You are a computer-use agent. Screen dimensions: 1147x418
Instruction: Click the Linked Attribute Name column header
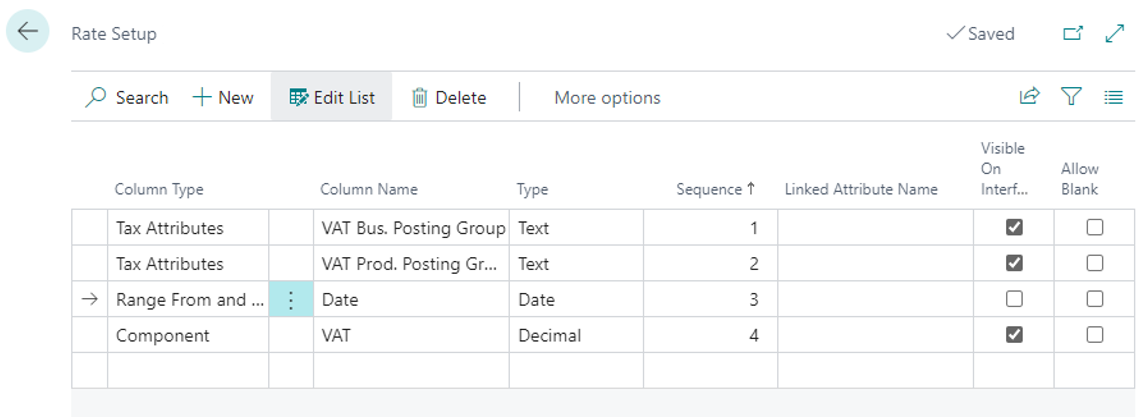click(x=861, y=189)
